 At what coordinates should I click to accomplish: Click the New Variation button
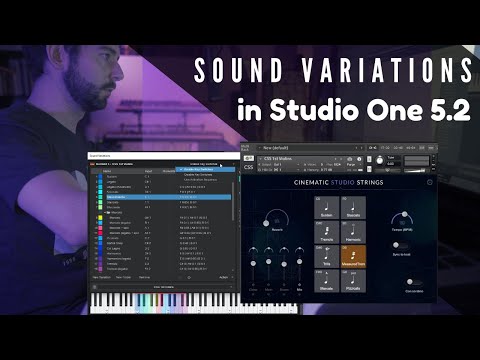pyautogui.click(x=102, y=277)
